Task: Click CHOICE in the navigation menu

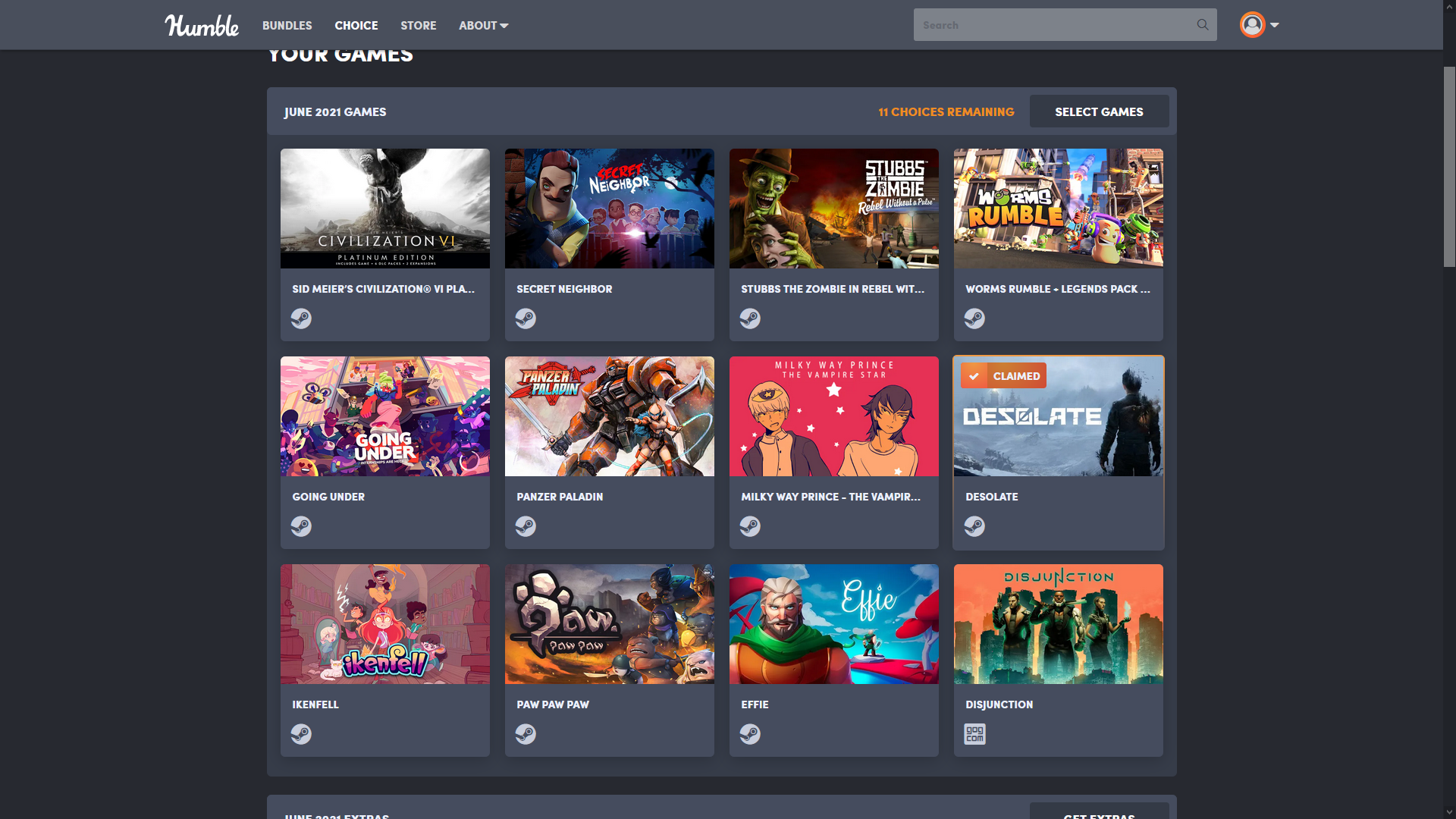Action: coord(357,25)
